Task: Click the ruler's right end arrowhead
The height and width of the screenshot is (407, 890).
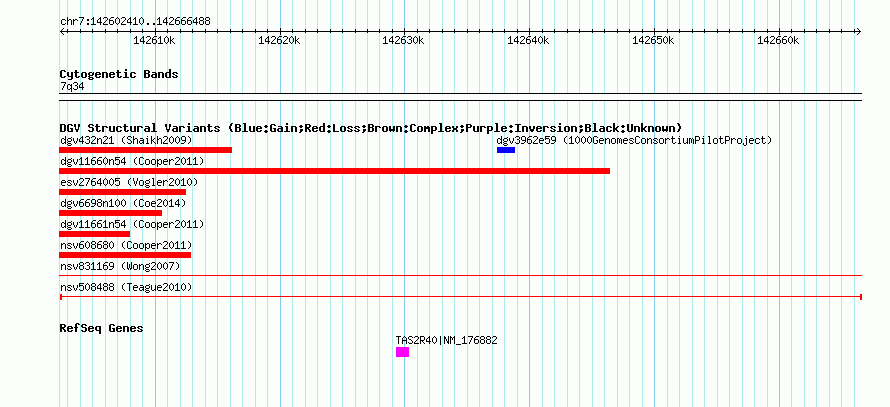Action: click(x=859, y=31)
